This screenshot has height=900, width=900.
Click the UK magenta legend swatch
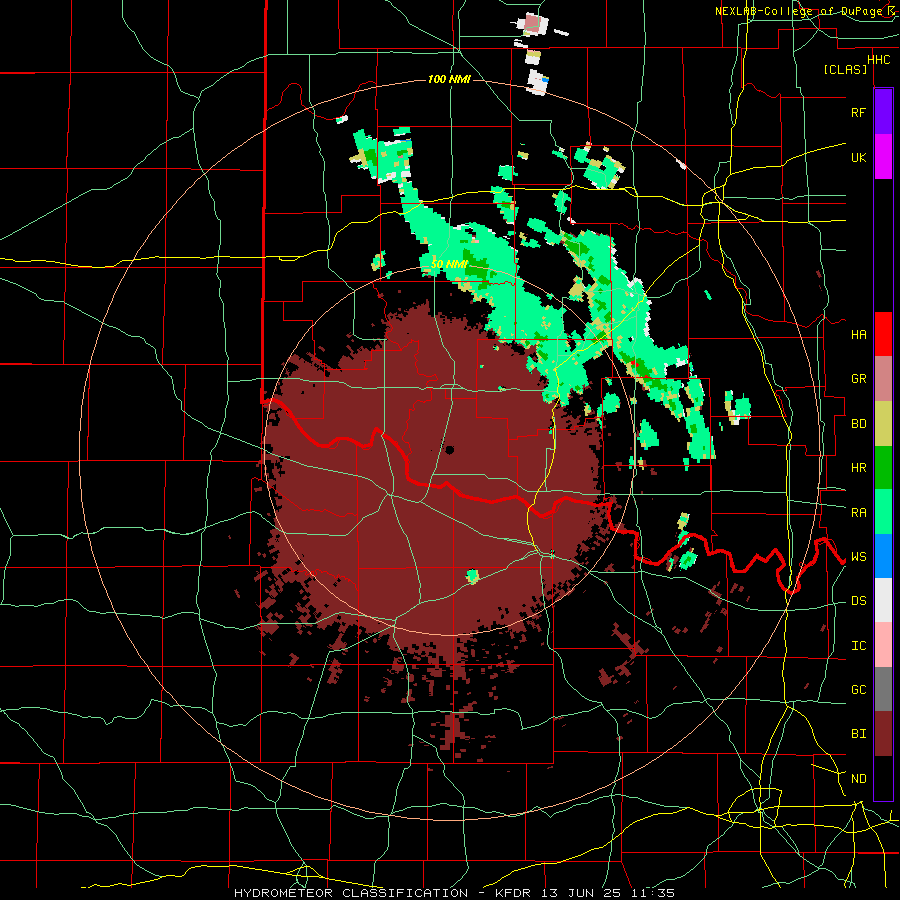tap(883, 157)
